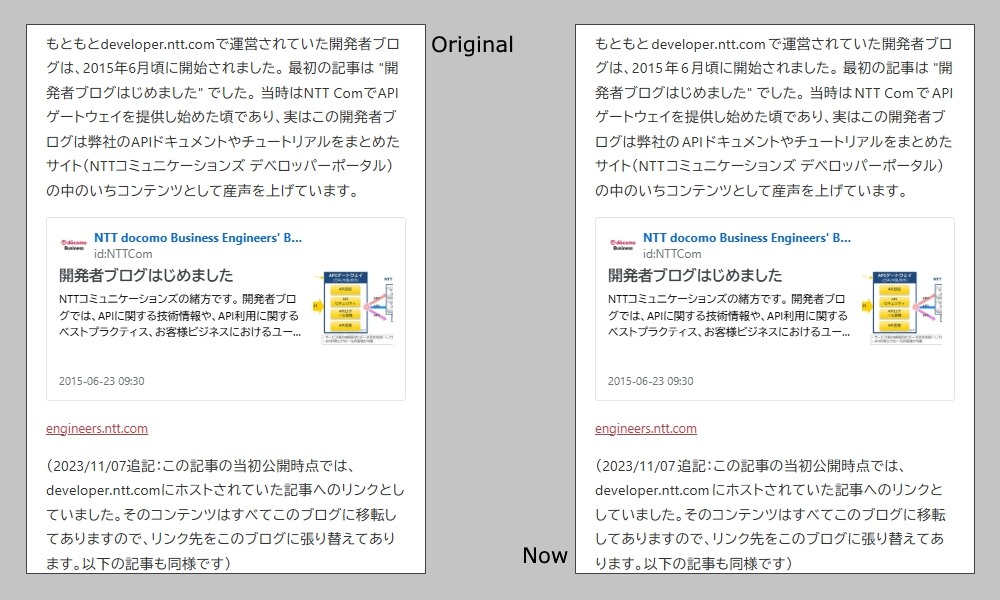Click opening paragraph text in Original panel
The width and height of the screenshot is (1000, 600).
click(x=223, y=117)
